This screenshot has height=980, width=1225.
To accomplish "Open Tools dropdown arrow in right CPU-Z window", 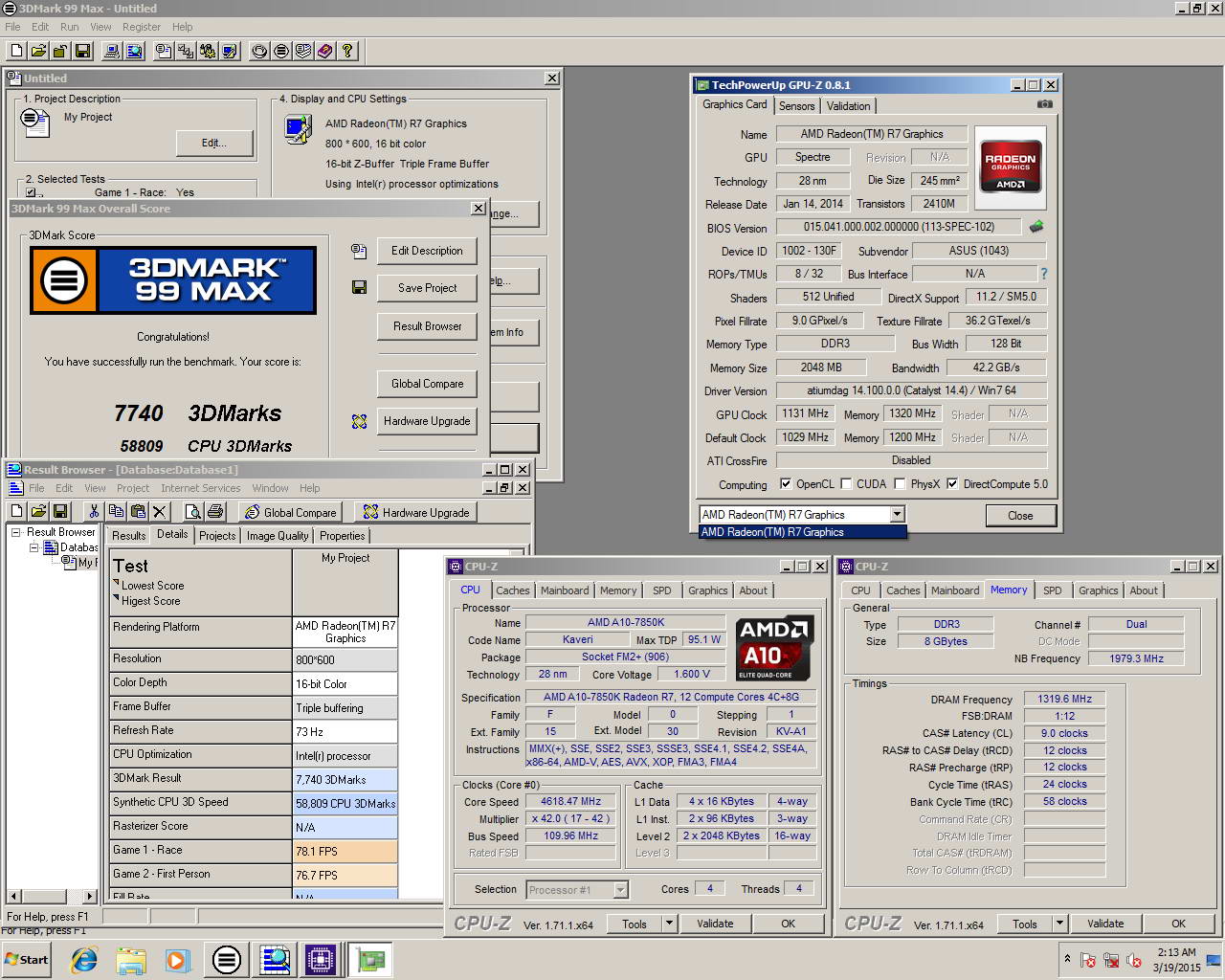I will 1059,924.
